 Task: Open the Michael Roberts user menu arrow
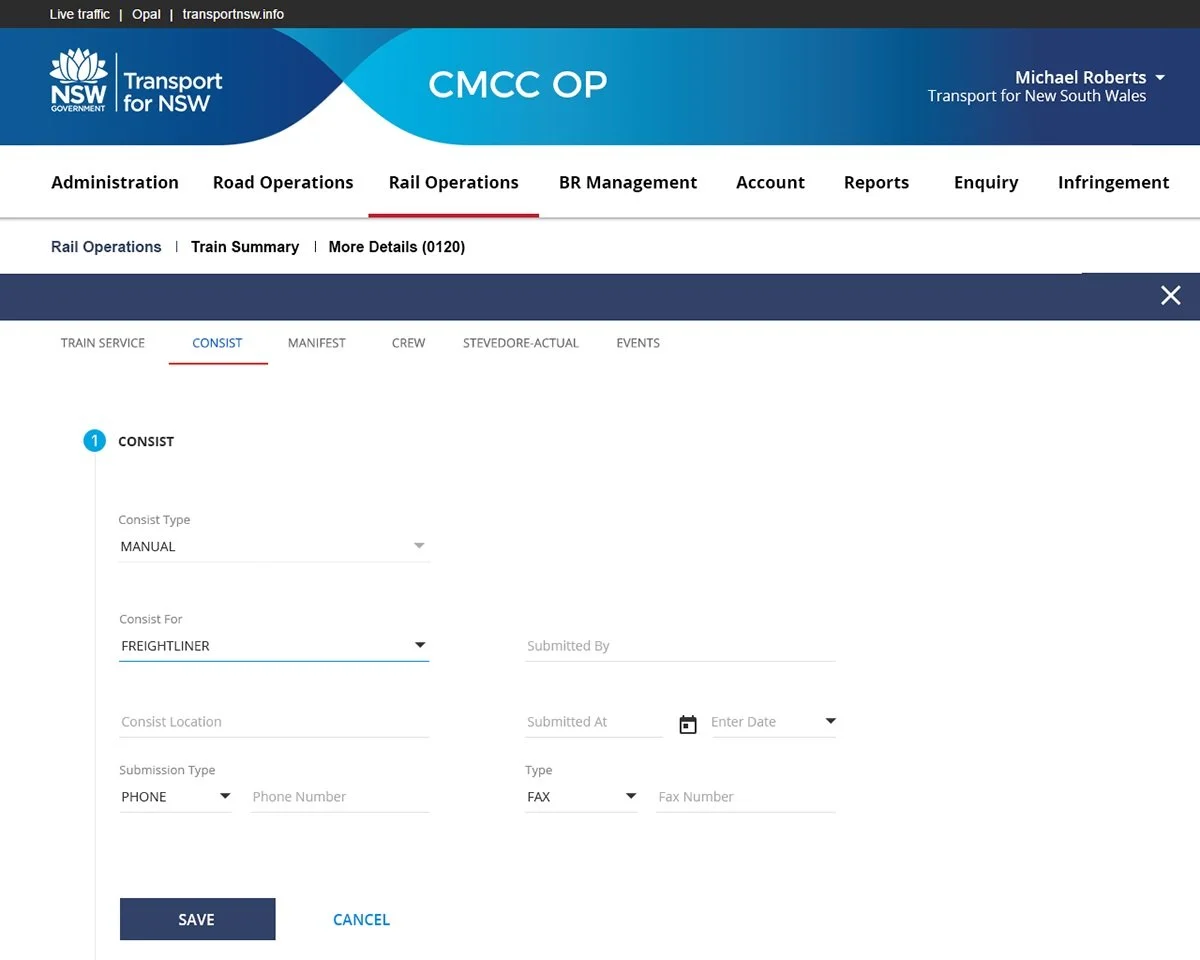point(1160,77)
